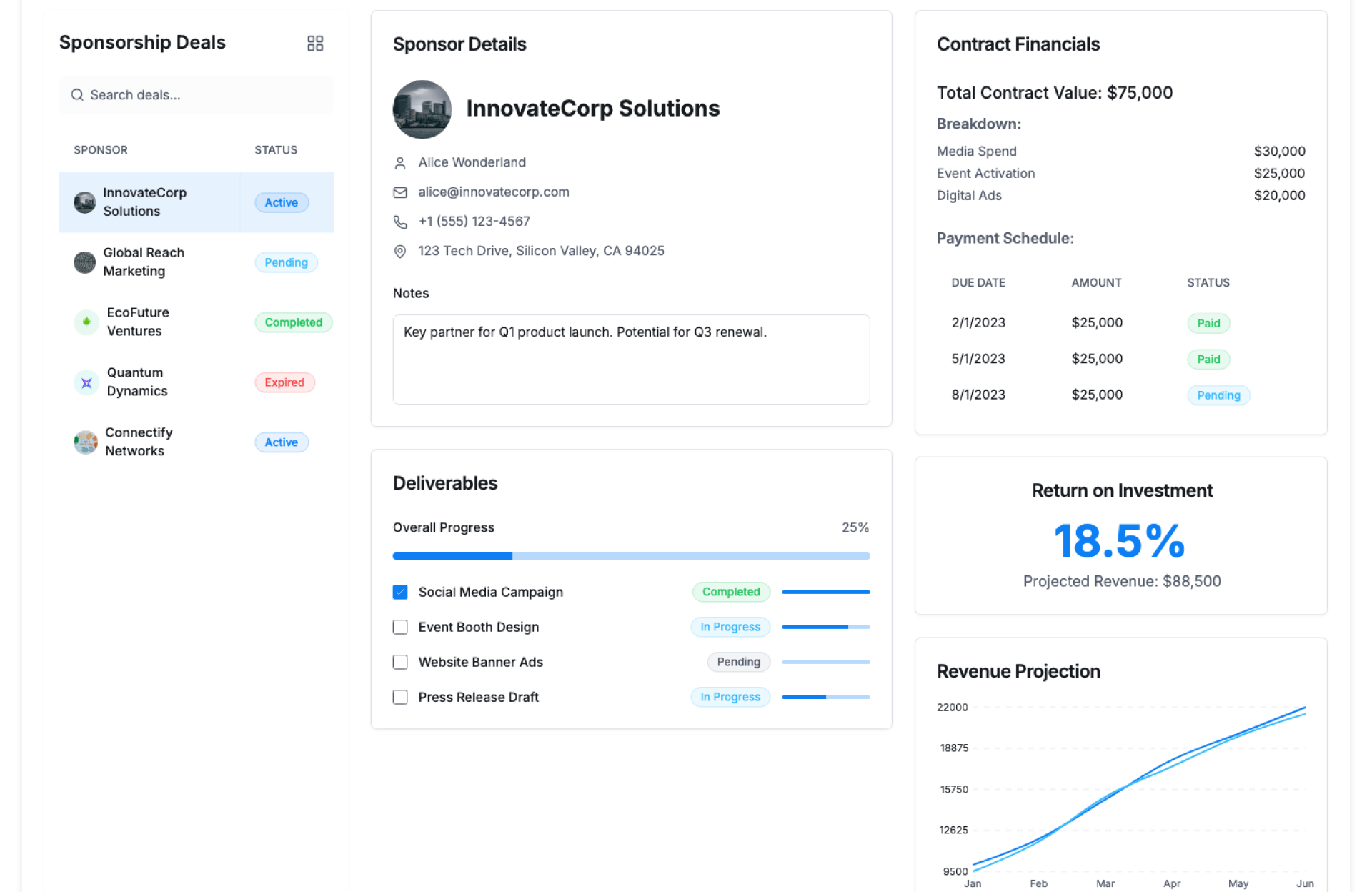Click the alice@innovatecorp.com email link
The height and width of the screenshot is (892, 1372).
click(494, 192)
